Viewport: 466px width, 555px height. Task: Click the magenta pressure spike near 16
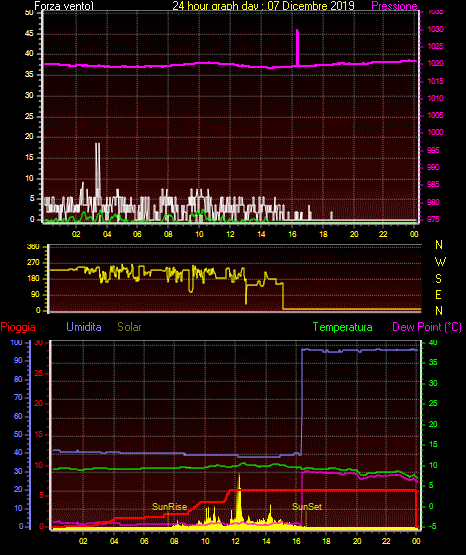click(297, 47)
